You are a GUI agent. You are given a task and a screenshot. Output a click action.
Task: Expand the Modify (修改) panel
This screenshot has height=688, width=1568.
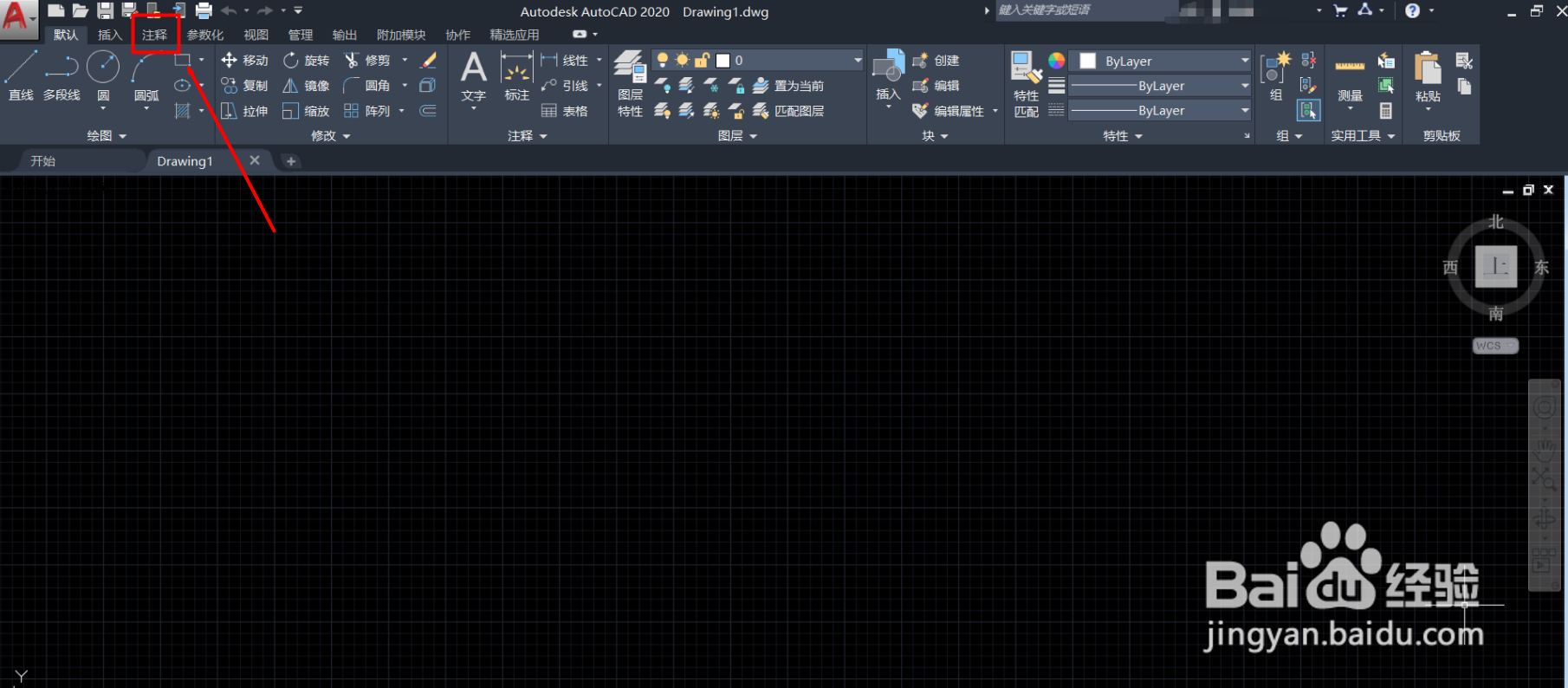331,136
